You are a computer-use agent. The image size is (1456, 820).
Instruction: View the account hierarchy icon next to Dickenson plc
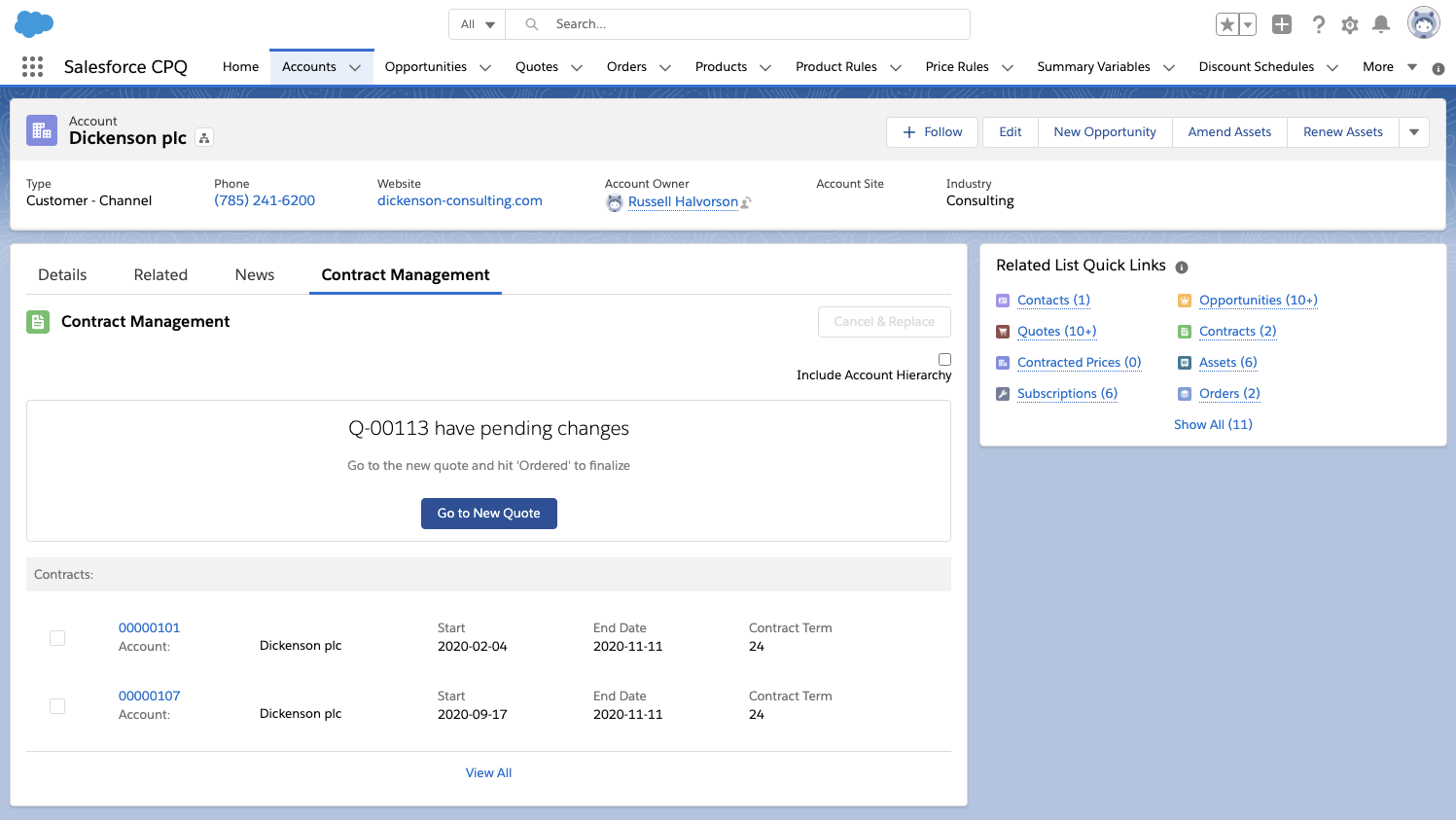[204, 137]
